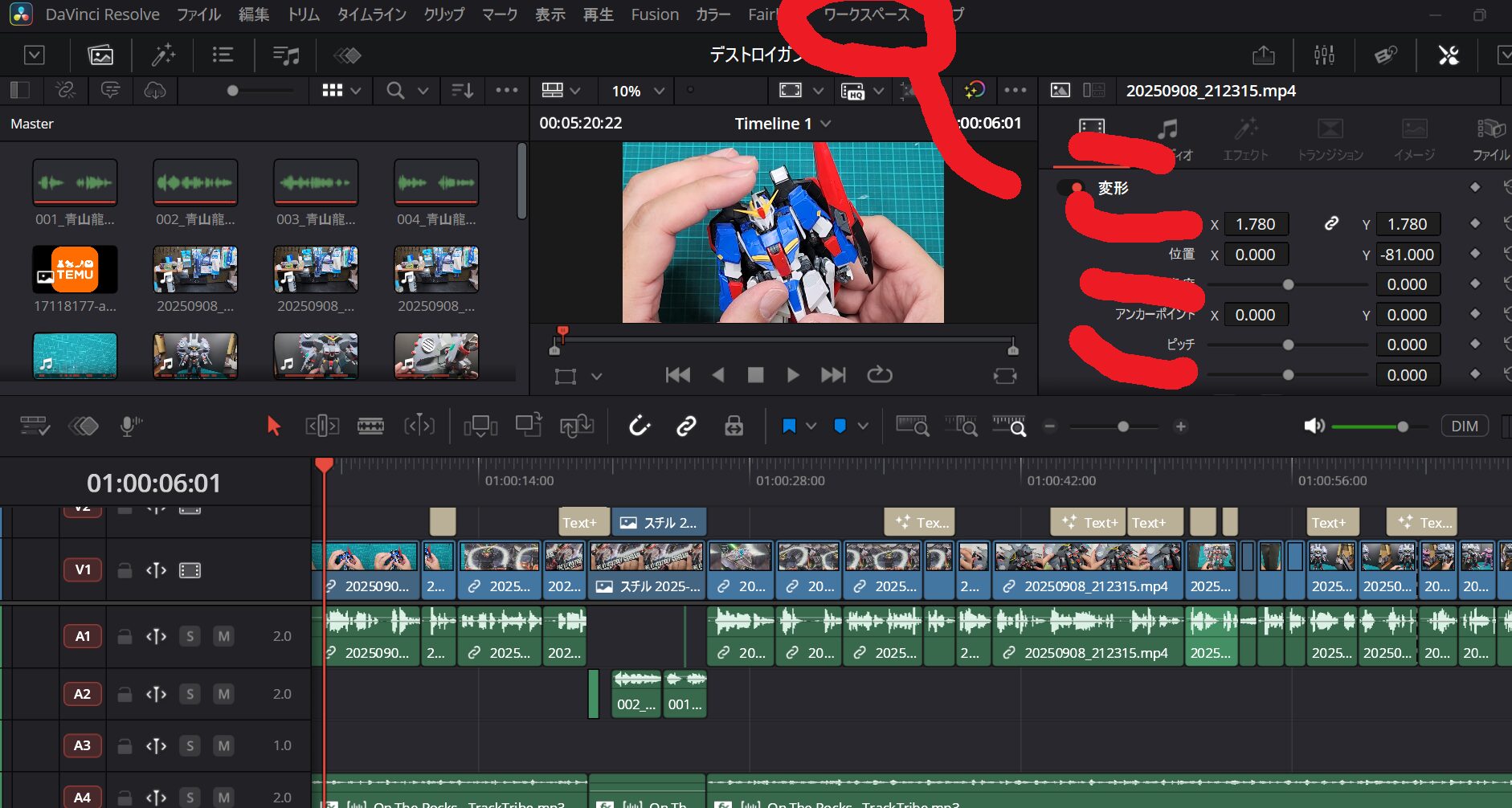Click the Overwrite Clip tool
Image resolution: width=1512 pixels, height=808 pixels.
click(529, 425)
